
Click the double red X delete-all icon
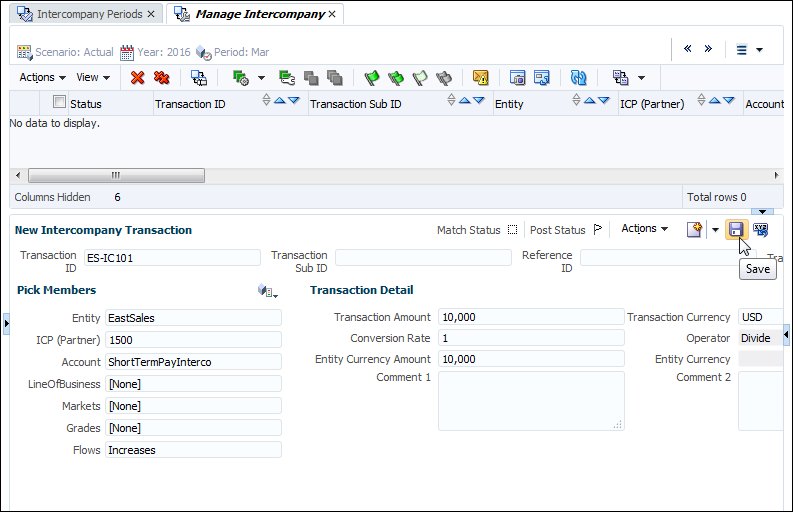[161, 77]
